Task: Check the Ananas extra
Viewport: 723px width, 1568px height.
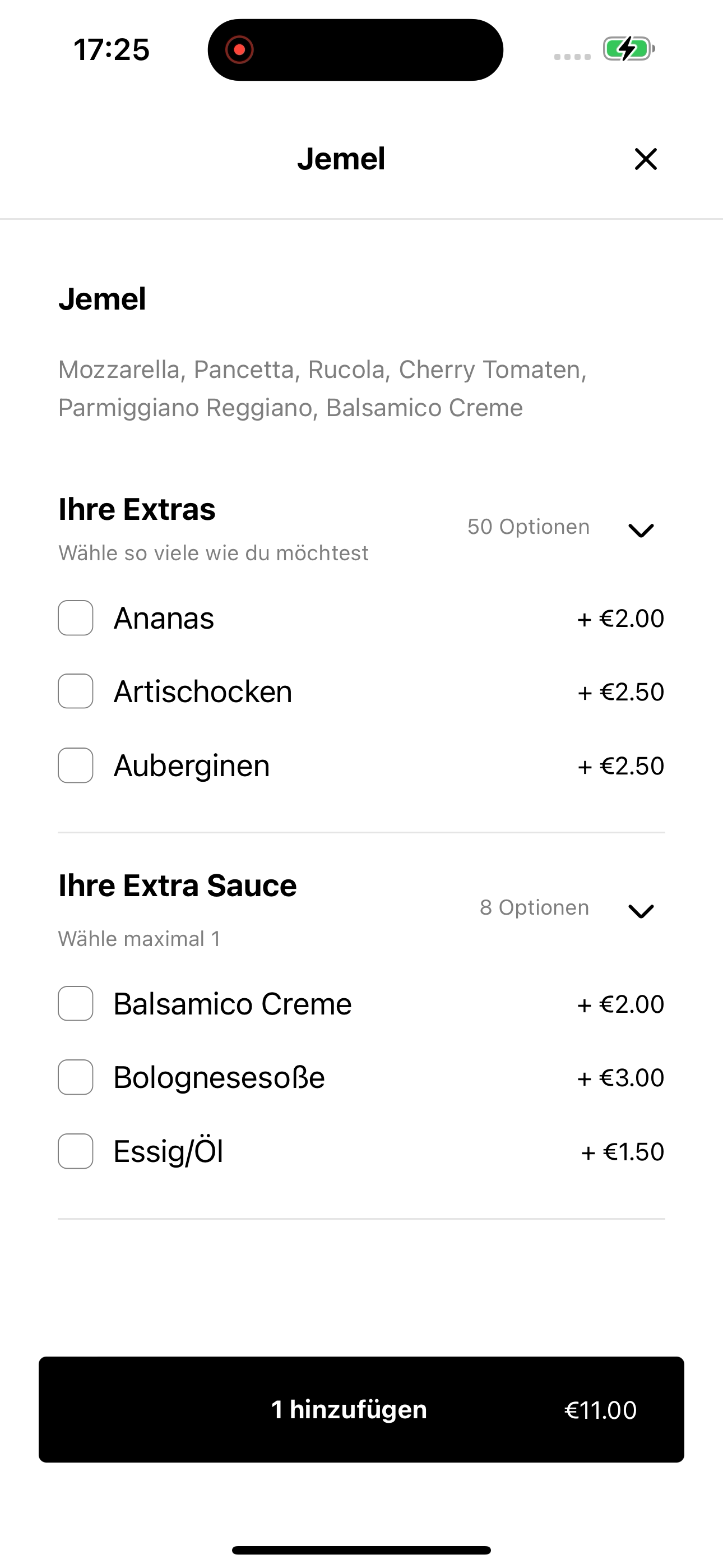Action: click(76, 618)
